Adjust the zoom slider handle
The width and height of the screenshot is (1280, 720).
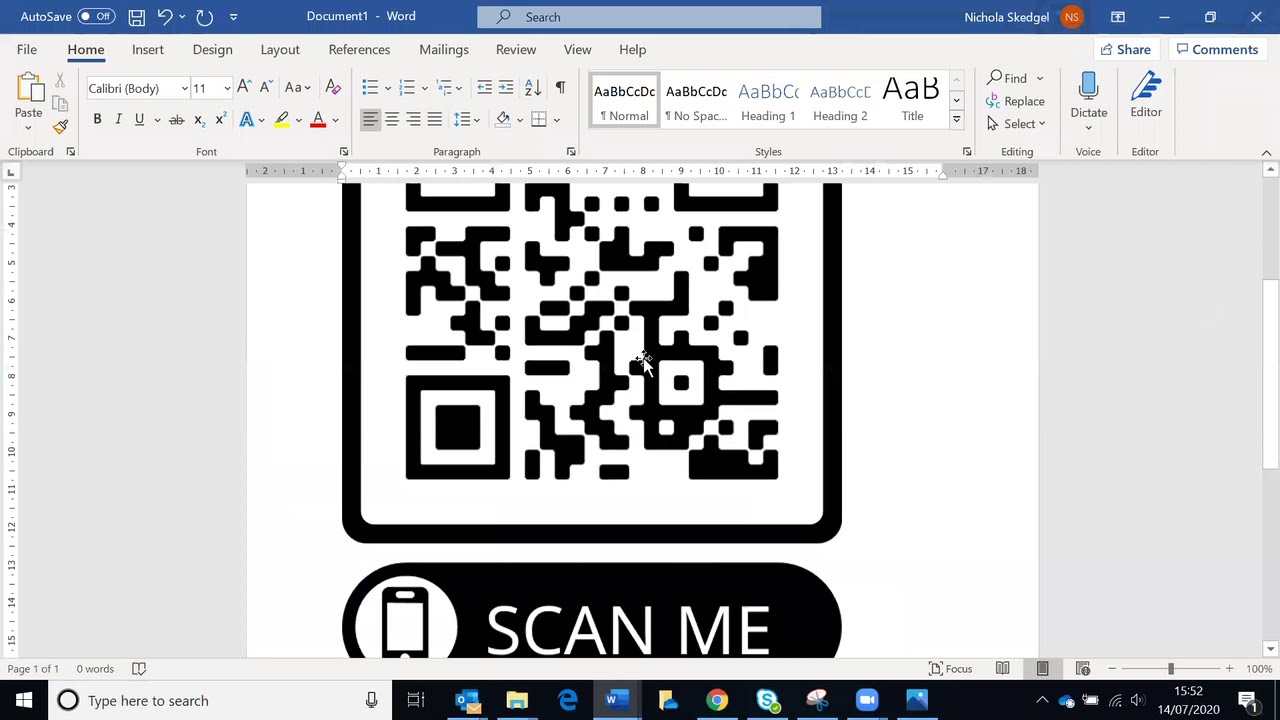click(1170, 669)
